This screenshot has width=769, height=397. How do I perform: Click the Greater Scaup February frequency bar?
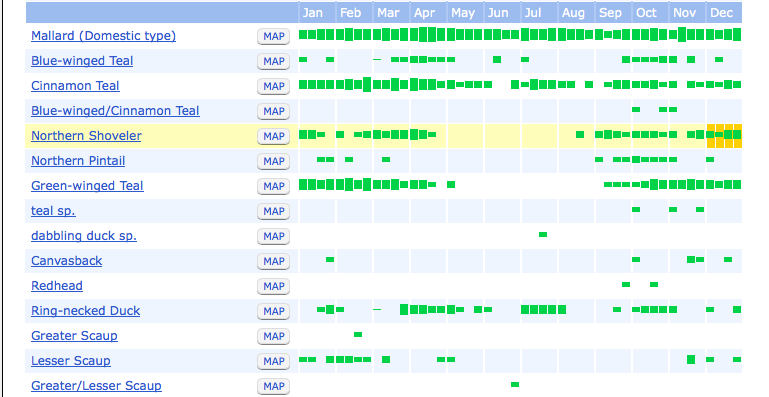coord(358,335)
